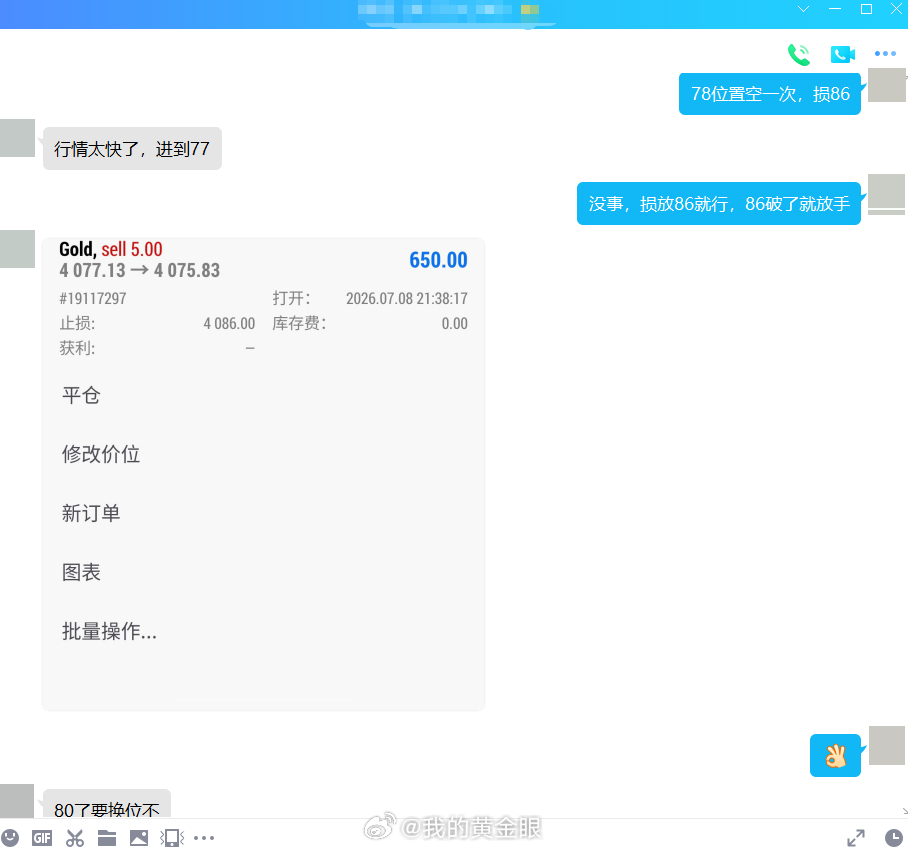This screenshot has width=908, height=848.
Task: Expand the input area with diagonal arrows icon
Action: 856,838
